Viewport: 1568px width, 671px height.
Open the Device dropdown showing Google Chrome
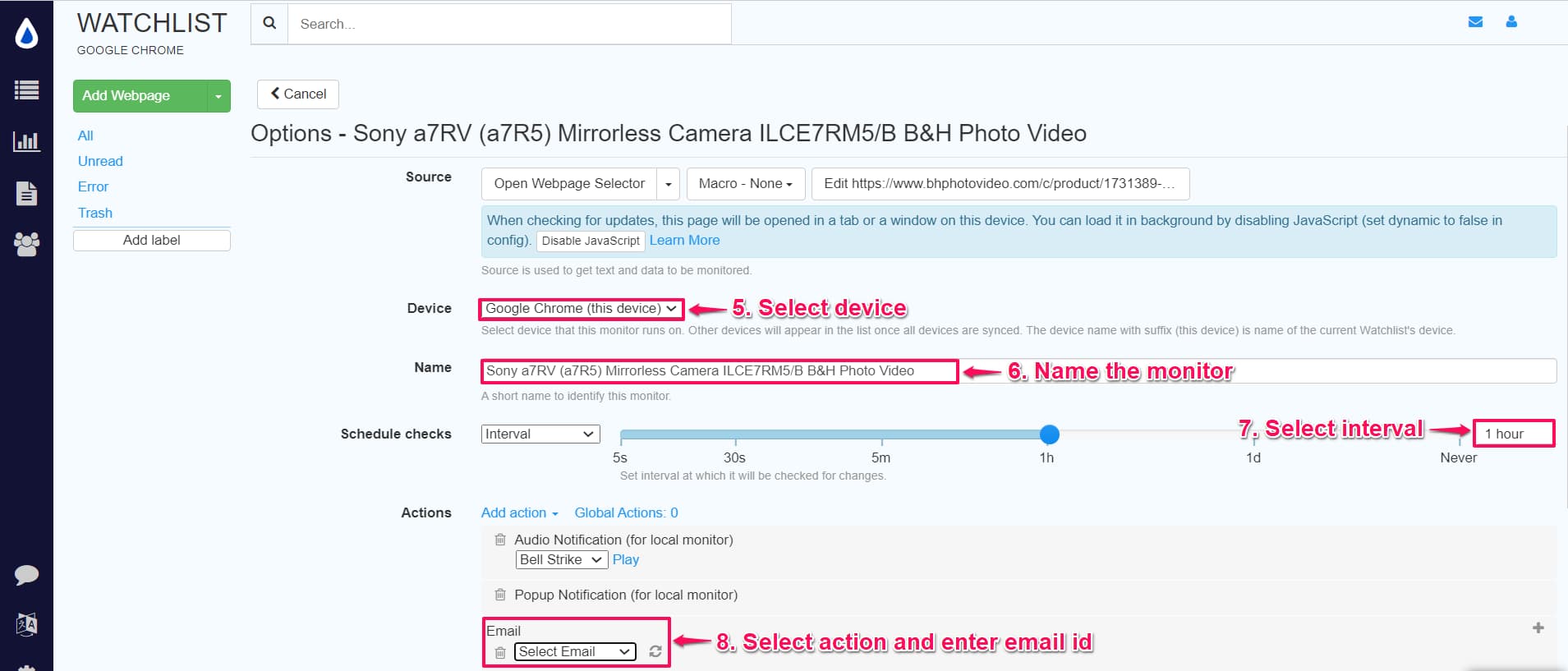click(x=580, y=308)
